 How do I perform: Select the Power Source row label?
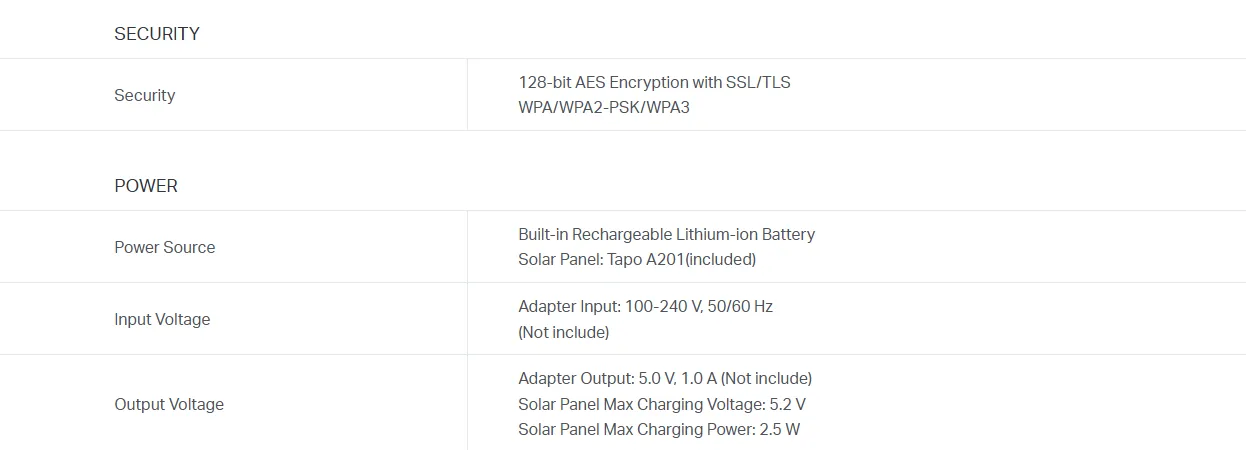[x=165, y=247]
